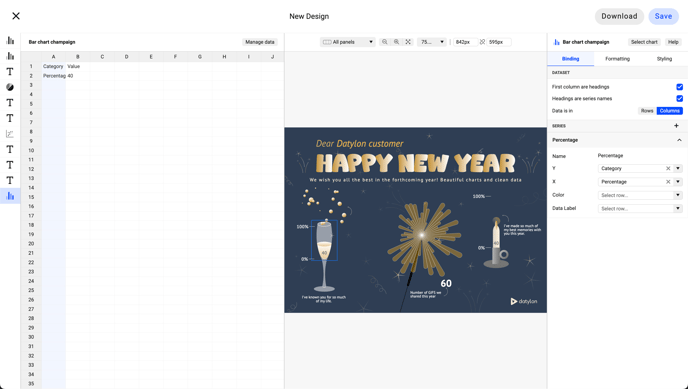Open the Data Label binding dropdown
The width and height of the screenshot is (688, 389).
pyautogui.click(x=640, y=209)
